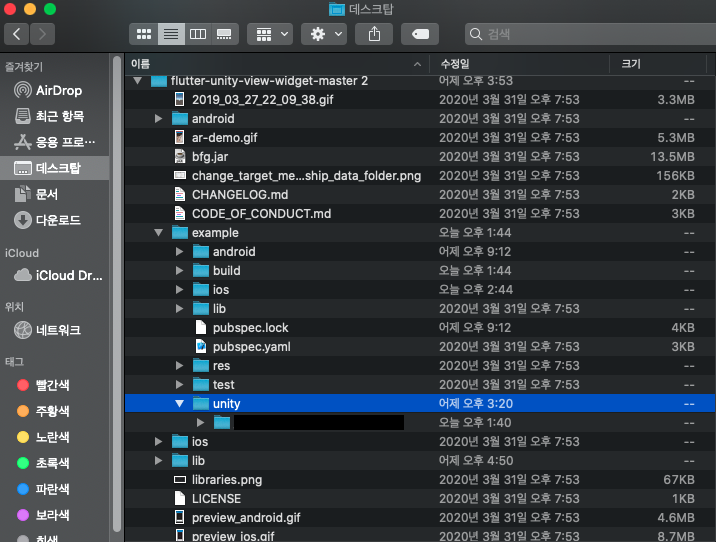The width and height of the screenshot is (716, 542).
Task: Open the group-by arrangement dropdown
Action: click(x=270, y=34)
